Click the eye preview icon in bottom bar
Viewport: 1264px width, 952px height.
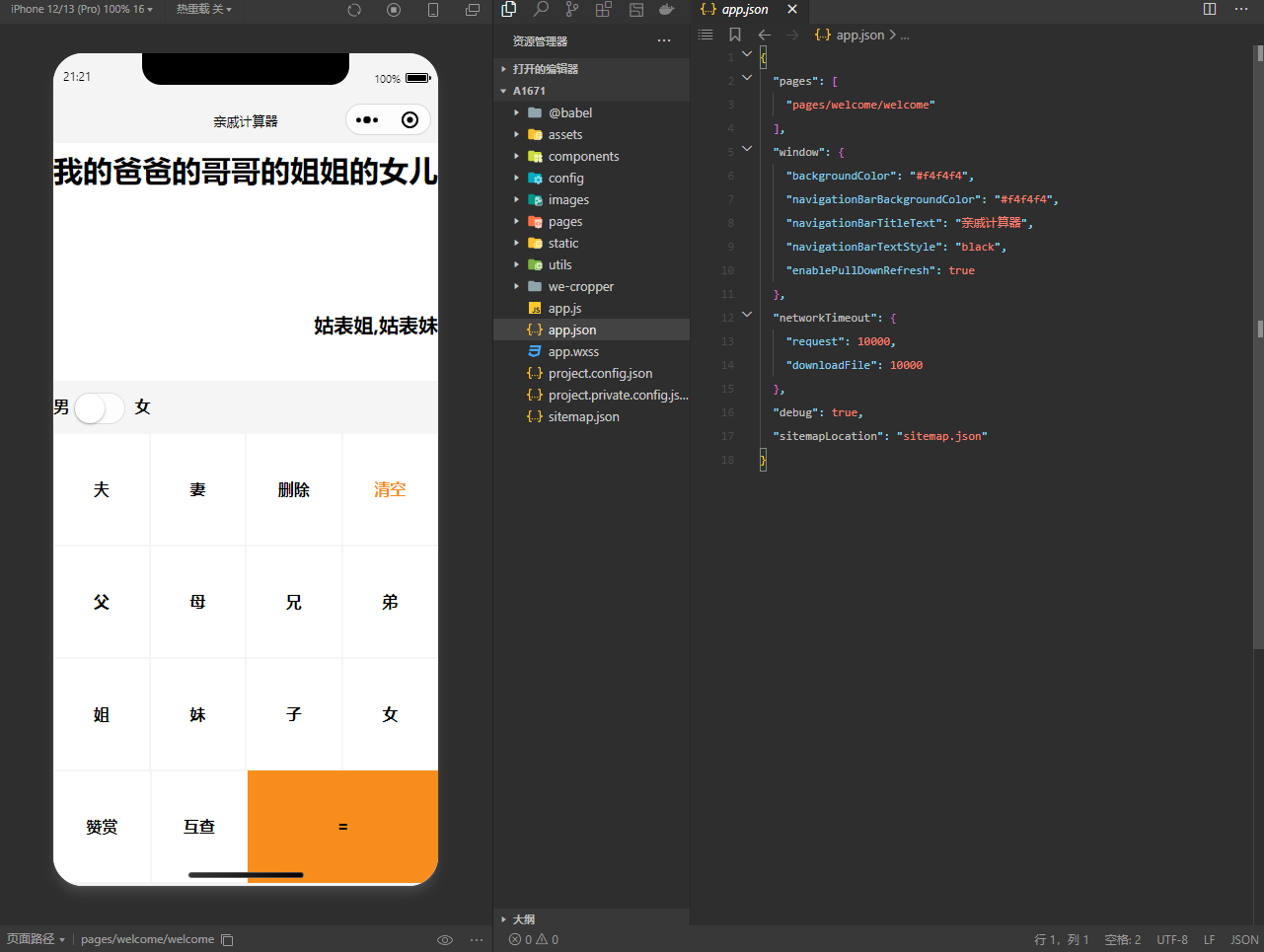pyautogui.click(x=445, y=940)
